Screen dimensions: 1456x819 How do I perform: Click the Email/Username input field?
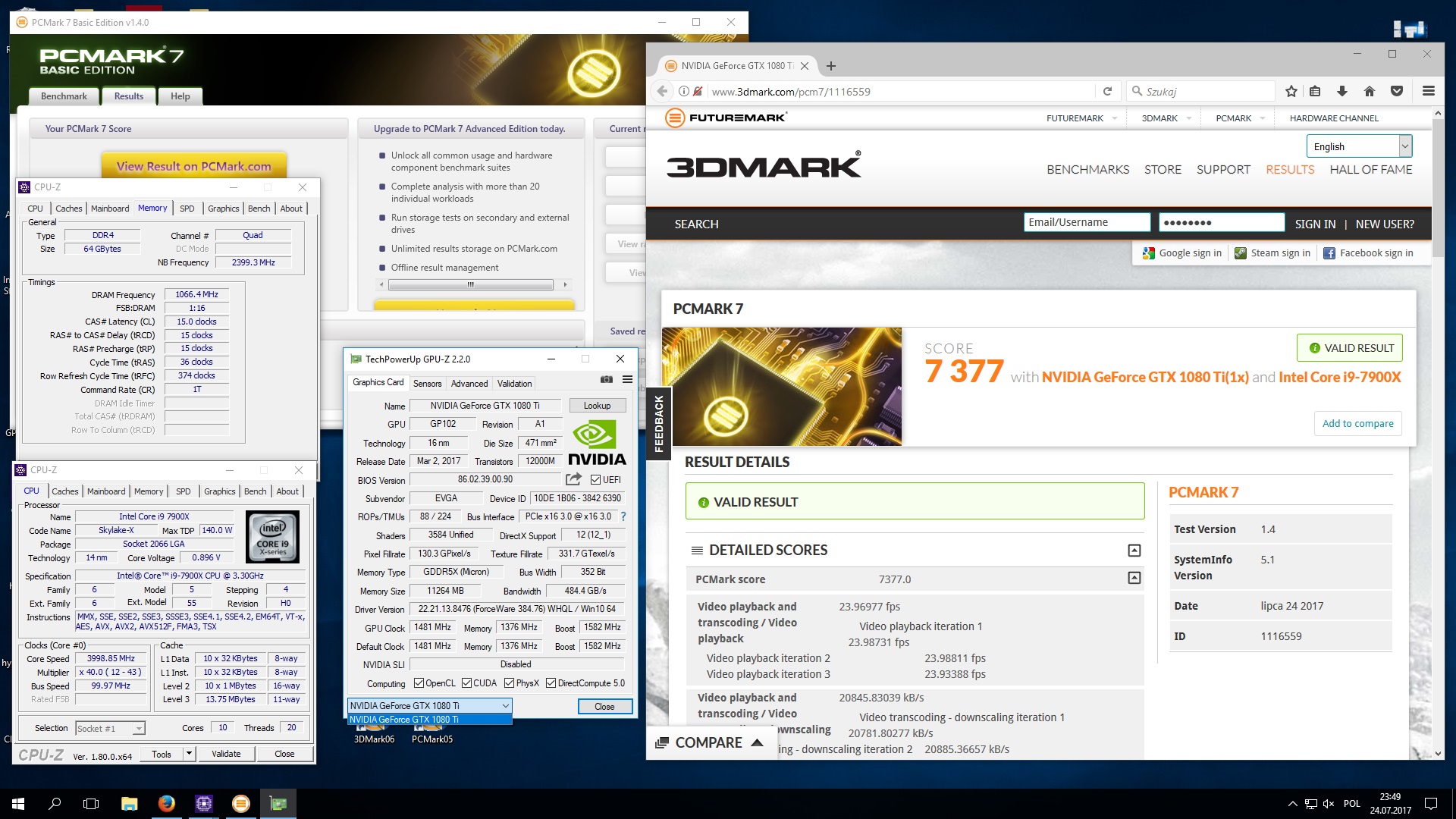(x=1087, y=222)
